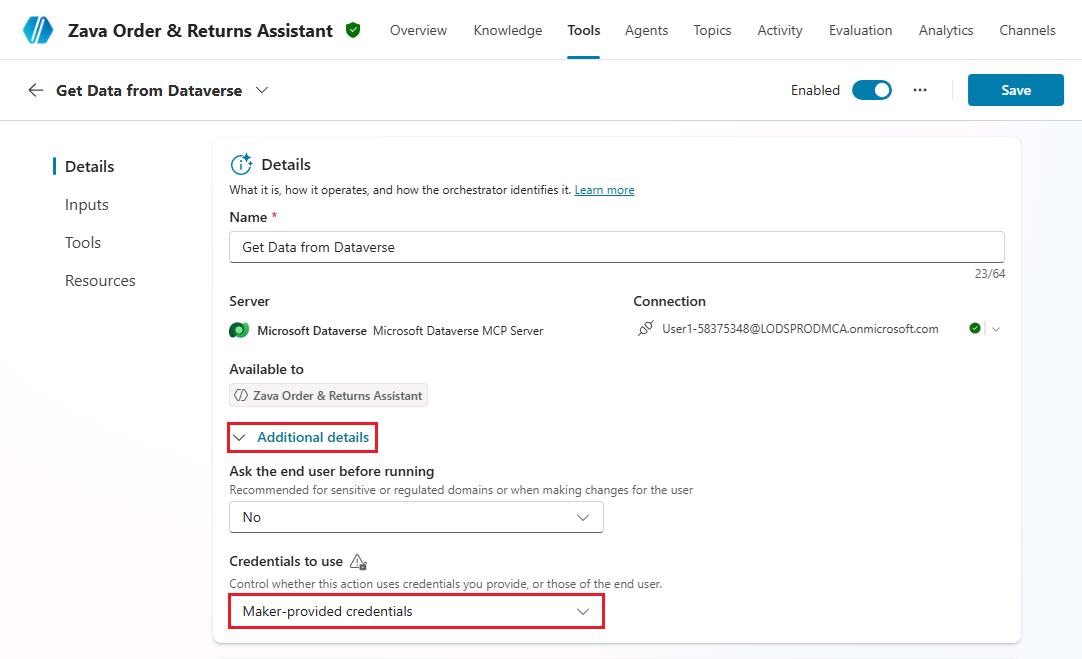The width and height of the screenshot is (1082, 659).
Task: Go to the Overview tab
Action: coord(418,30)
